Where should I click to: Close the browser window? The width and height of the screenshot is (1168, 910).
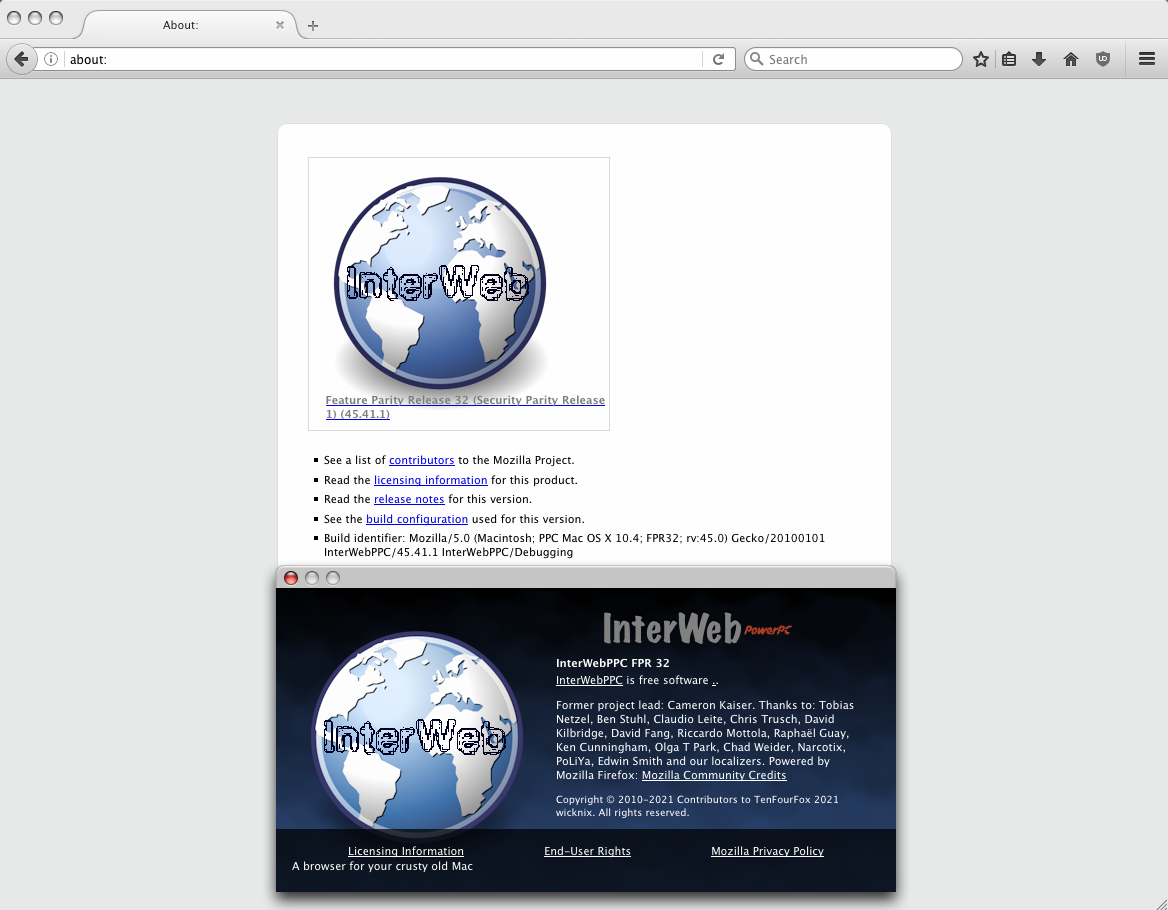click(13, 18)
